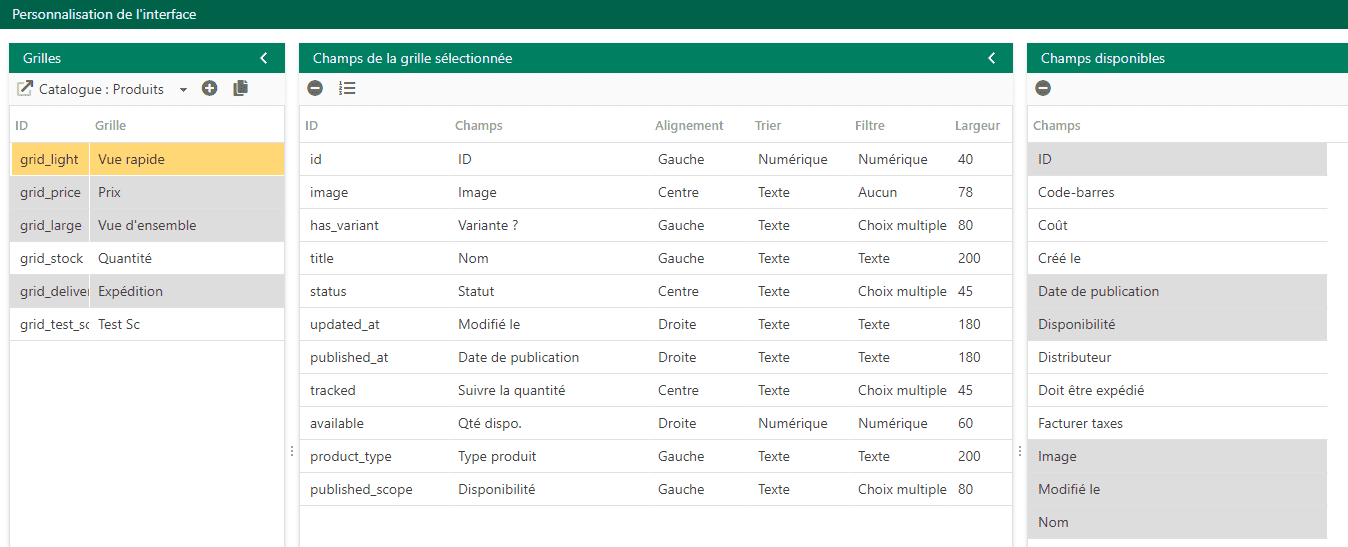Select the grid_price Prix row
This screenshot has height=547, width=1348.
coord(147,192)
